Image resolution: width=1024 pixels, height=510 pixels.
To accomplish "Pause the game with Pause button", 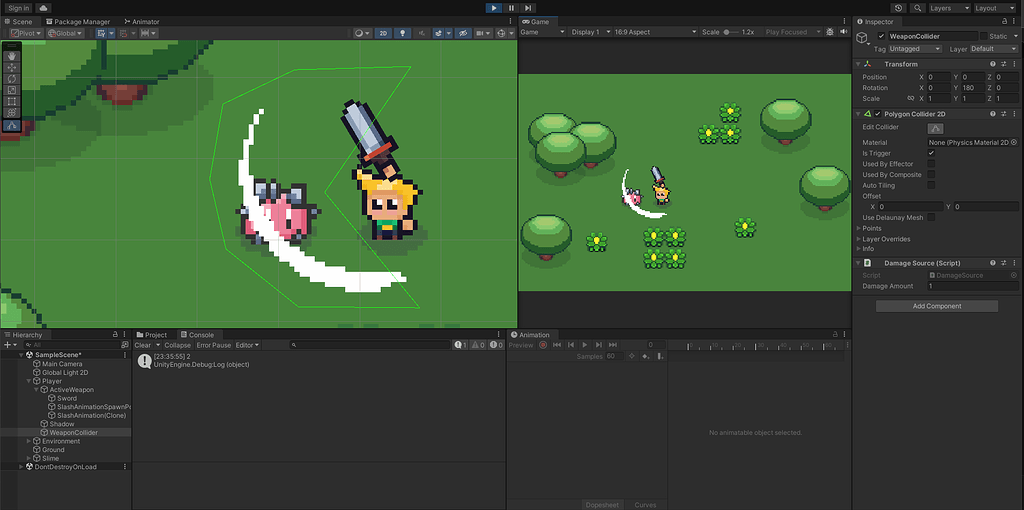I will [511, 8].
